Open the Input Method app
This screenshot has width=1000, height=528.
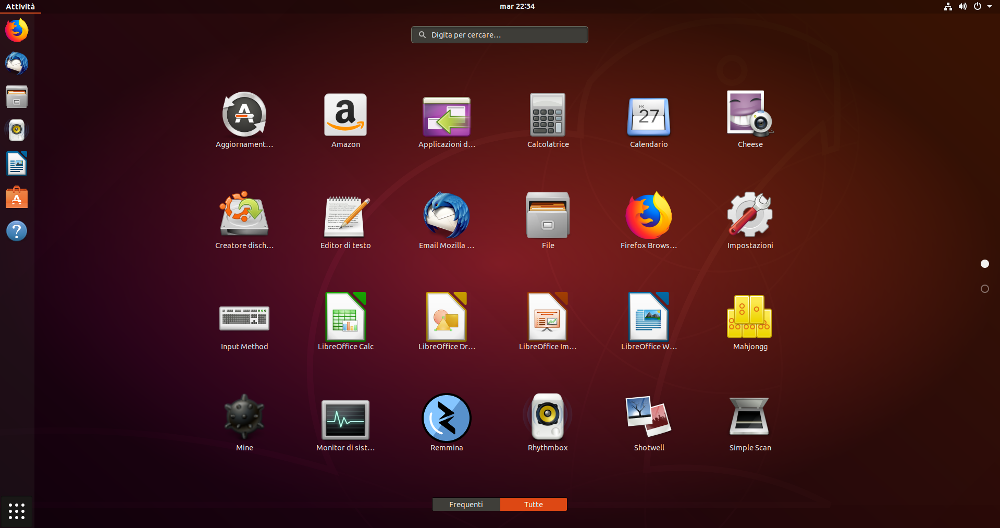pos(244,318)
